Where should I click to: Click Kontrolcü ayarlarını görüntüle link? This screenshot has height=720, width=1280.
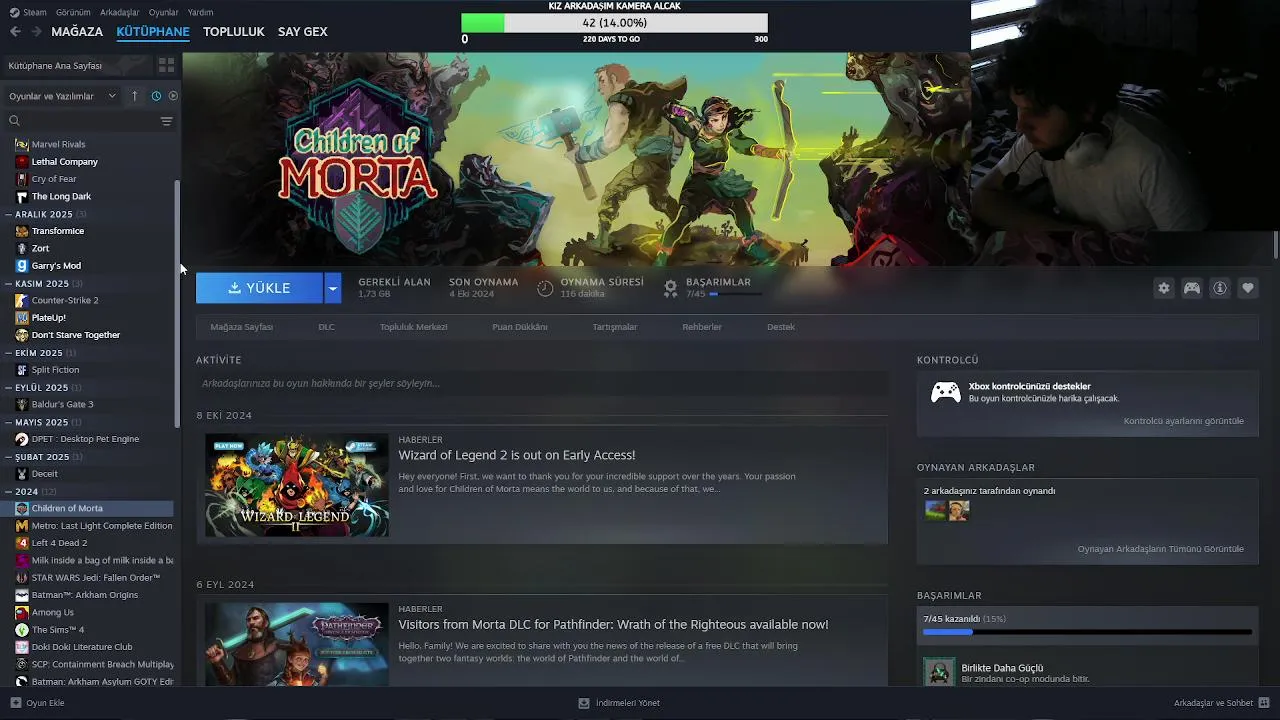[x=1184, y=421]
